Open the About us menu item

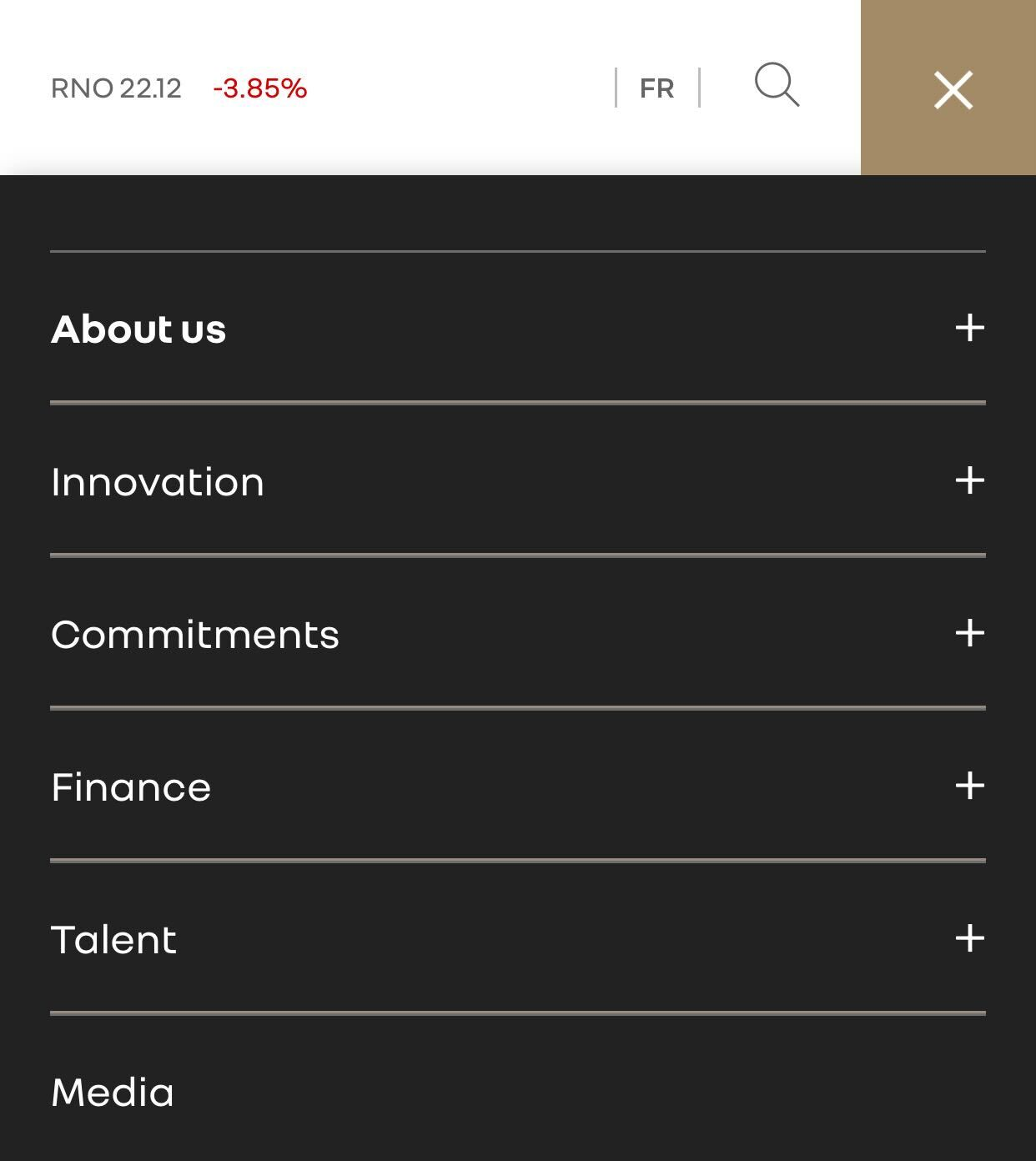point(138,329)
